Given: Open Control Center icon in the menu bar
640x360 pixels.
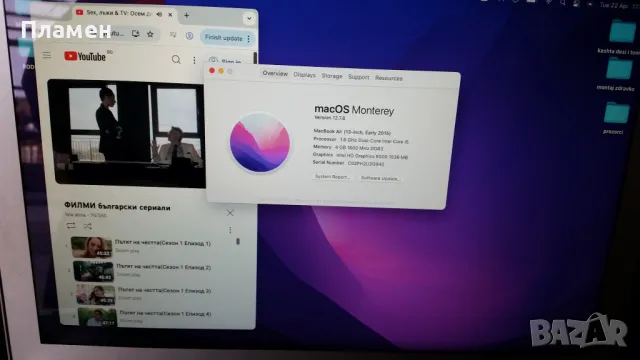Looking at the screenshot, I should point(576,4).
